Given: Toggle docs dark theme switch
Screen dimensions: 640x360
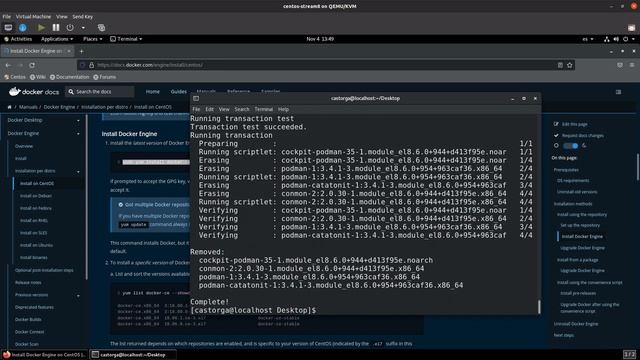Looking at the screenshot, I should pos(571,146).
